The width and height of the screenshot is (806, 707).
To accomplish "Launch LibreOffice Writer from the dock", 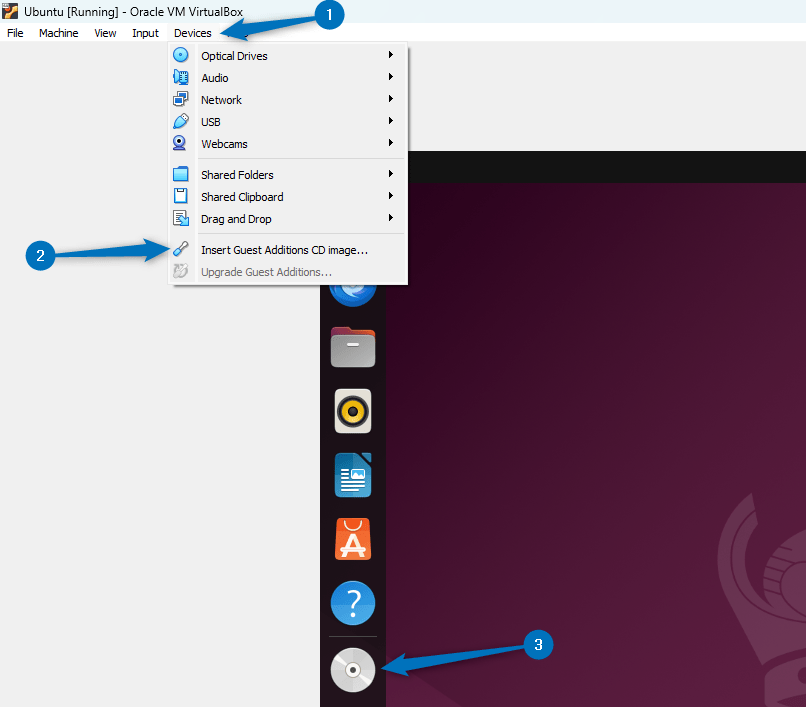I will [352, 475].
